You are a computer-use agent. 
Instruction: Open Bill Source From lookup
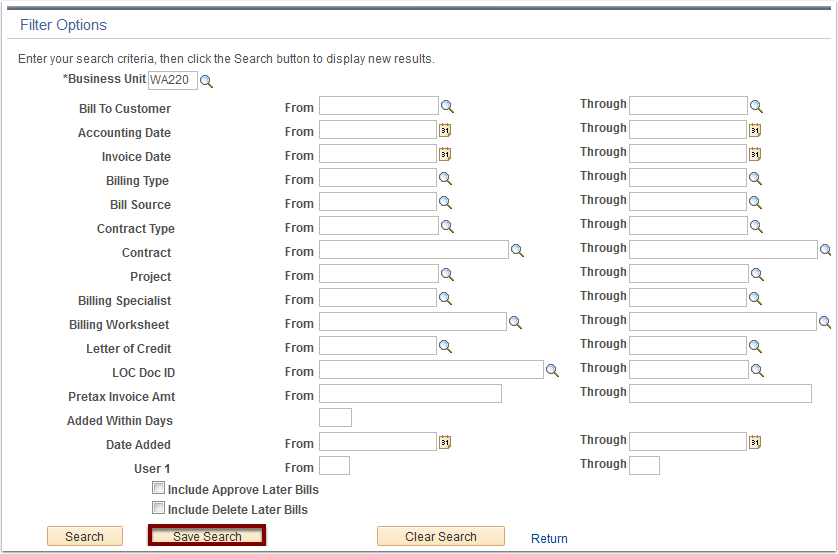[445, 202]
